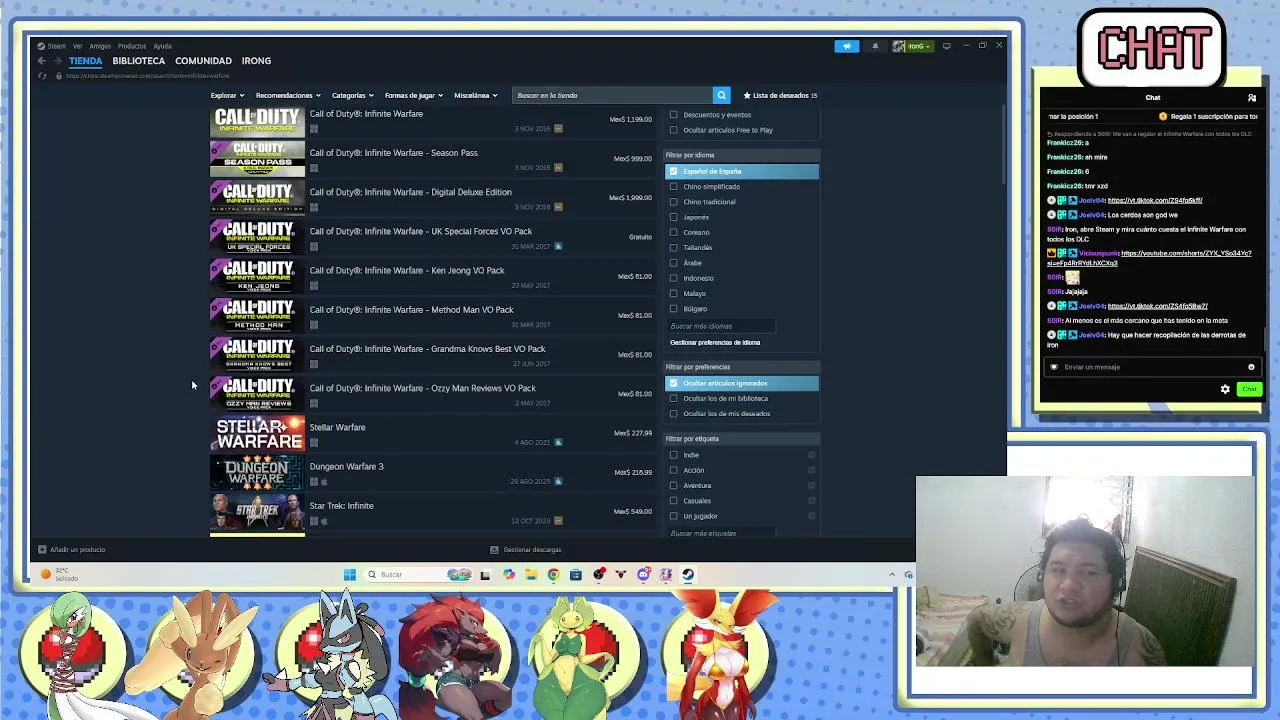
Task: Open File Explorer from the taskbar
Action: 531,574
